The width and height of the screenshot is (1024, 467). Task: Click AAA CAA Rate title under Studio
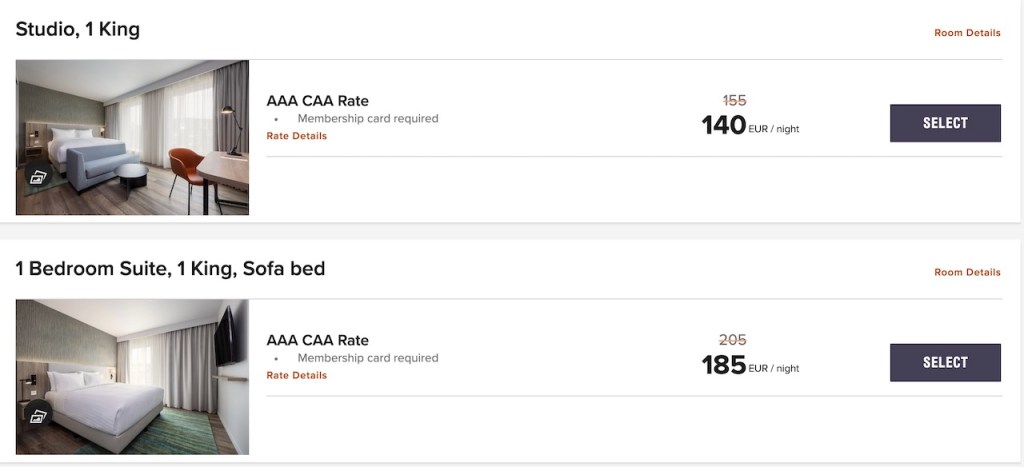click(x=317, y=100)
